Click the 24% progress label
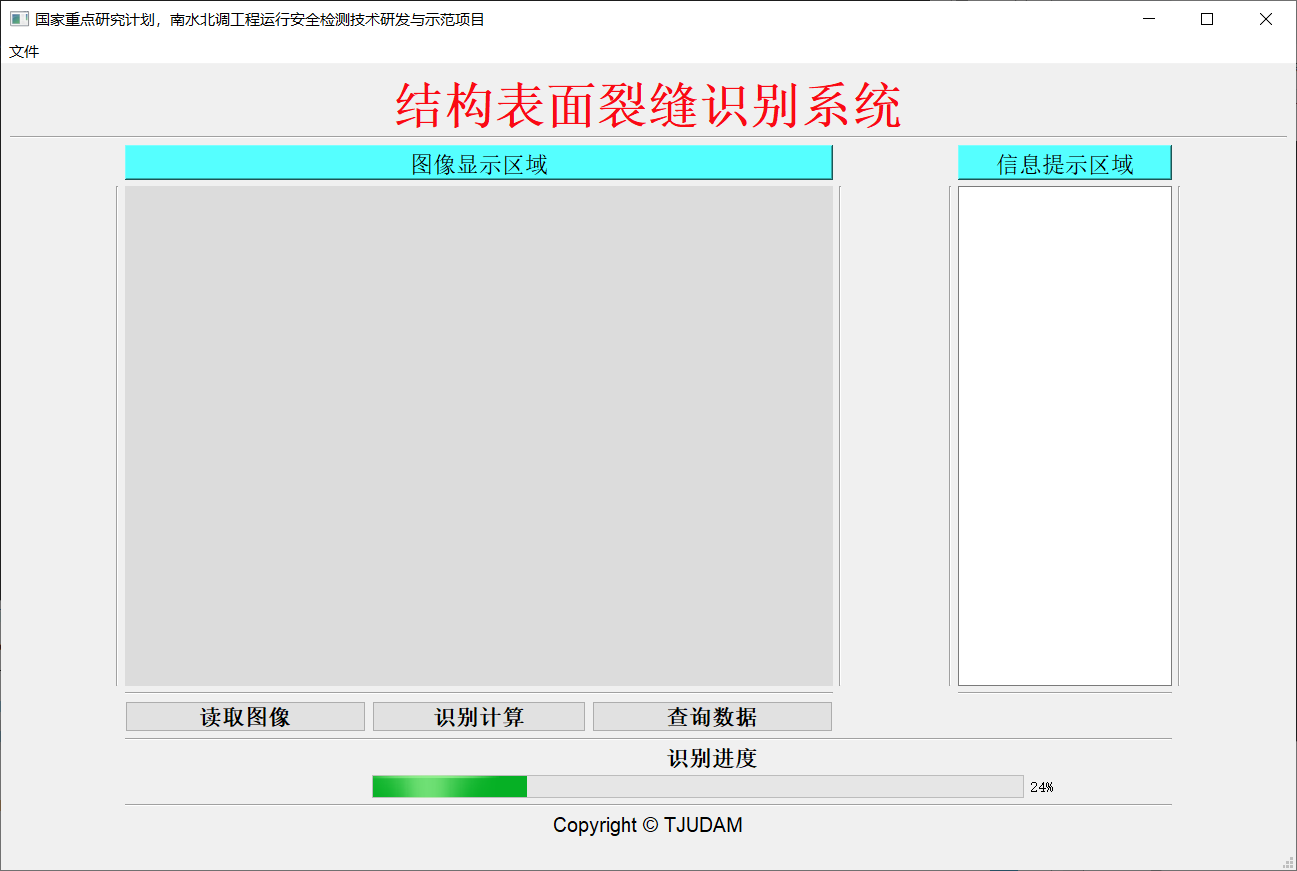The image size is (1297, 871). (1042, 786)
